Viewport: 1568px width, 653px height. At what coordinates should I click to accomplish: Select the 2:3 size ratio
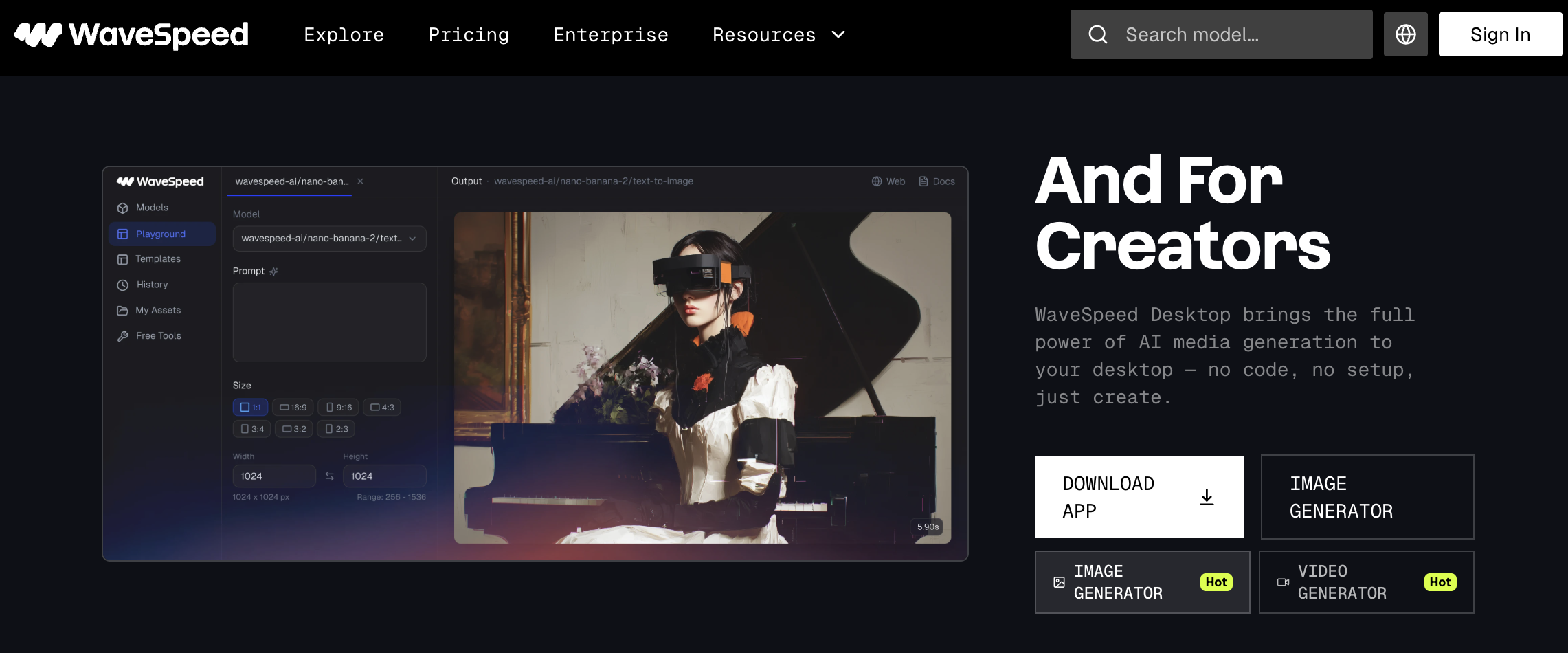pos(336,429)
